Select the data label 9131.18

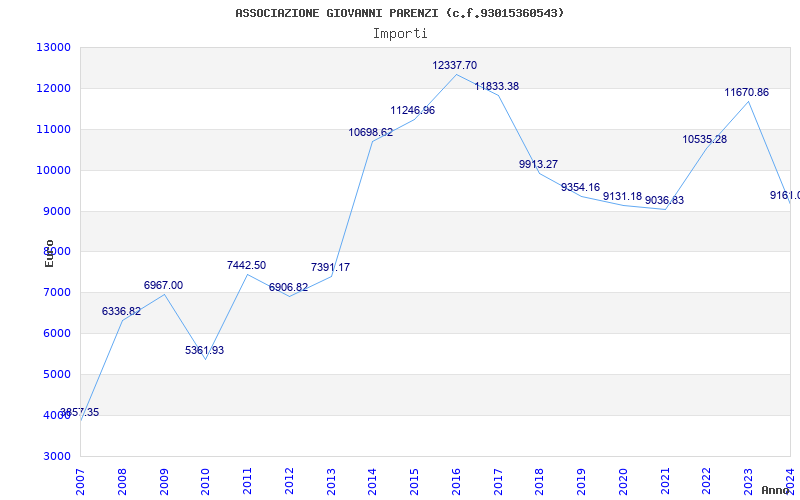click(x=622, y=196)
